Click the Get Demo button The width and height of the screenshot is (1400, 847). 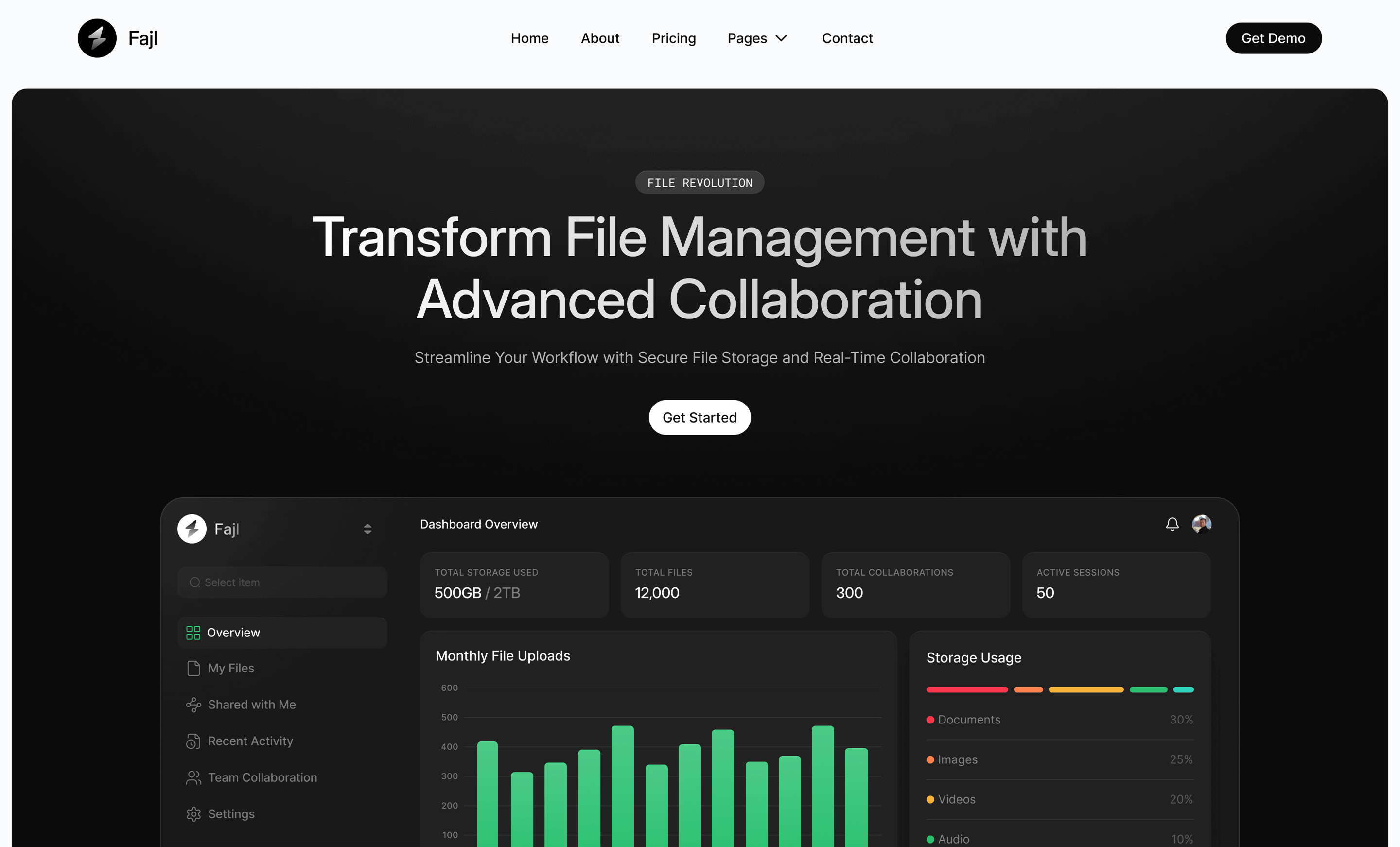coord(1273,38)
